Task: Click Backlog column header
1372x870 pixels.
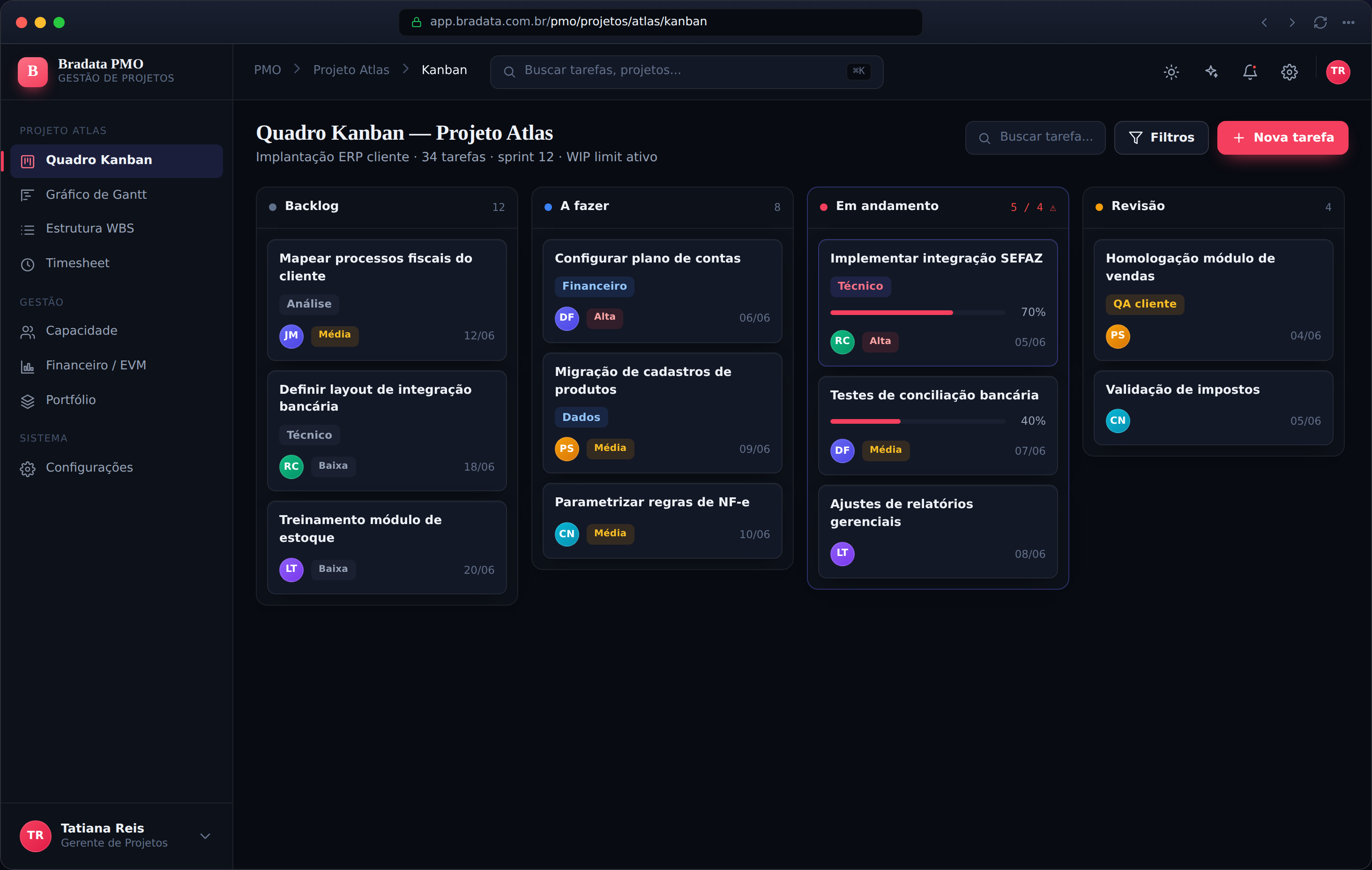Action: coord(386,207)
